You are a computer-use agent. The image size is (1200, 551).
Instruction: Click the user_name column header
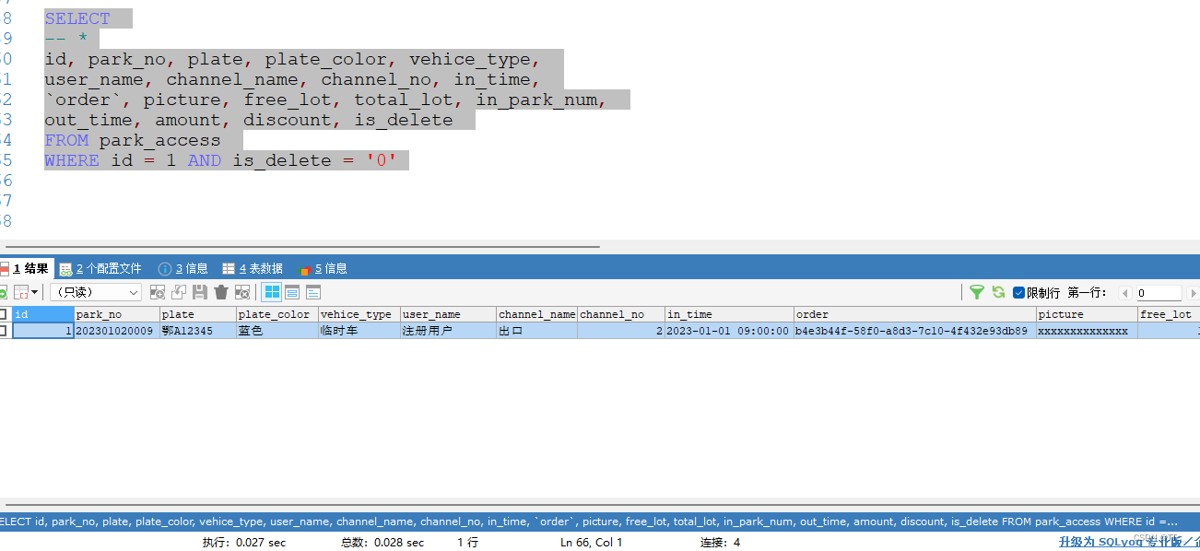[448, 314]
